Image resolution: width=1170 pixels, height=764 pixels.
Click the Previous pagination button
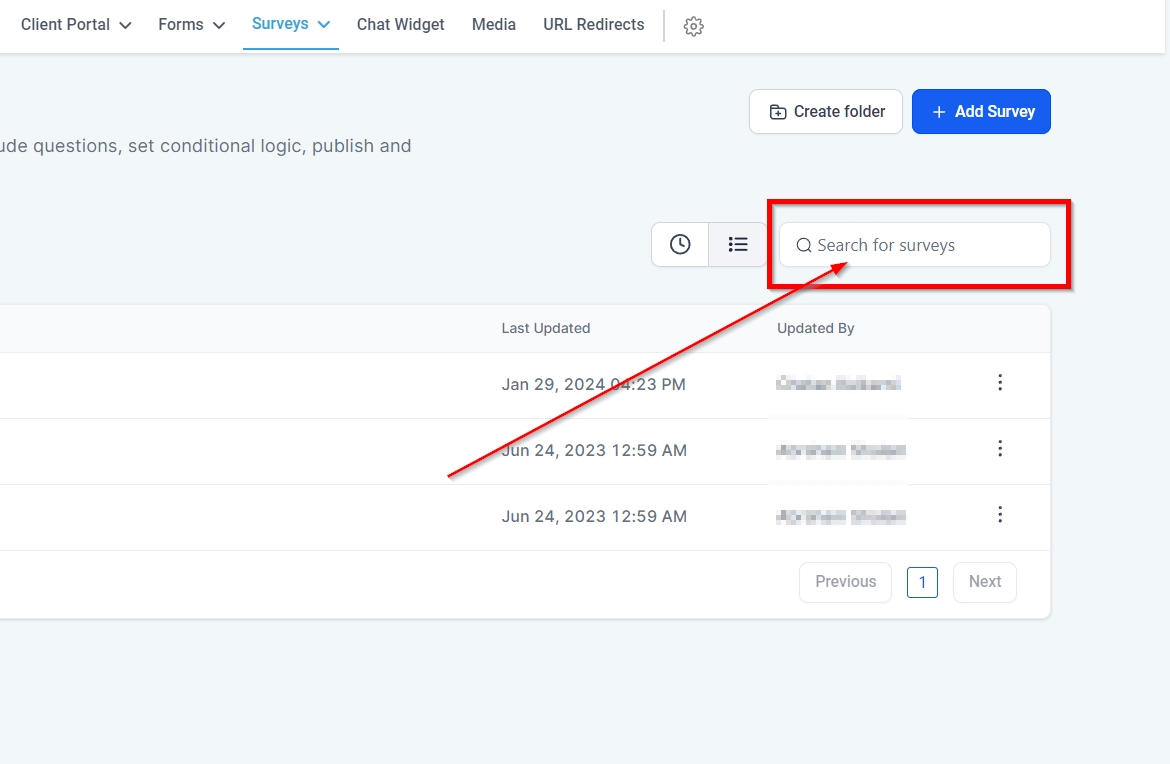pyautogui.click(x=845, y=582)
